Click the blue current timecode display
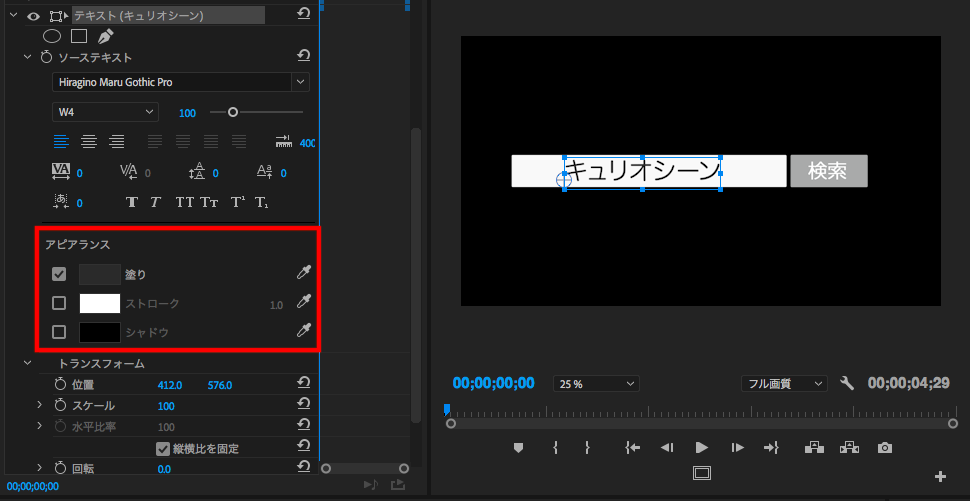This screenshot has width=970, height=501. click(x=493, y=383)
